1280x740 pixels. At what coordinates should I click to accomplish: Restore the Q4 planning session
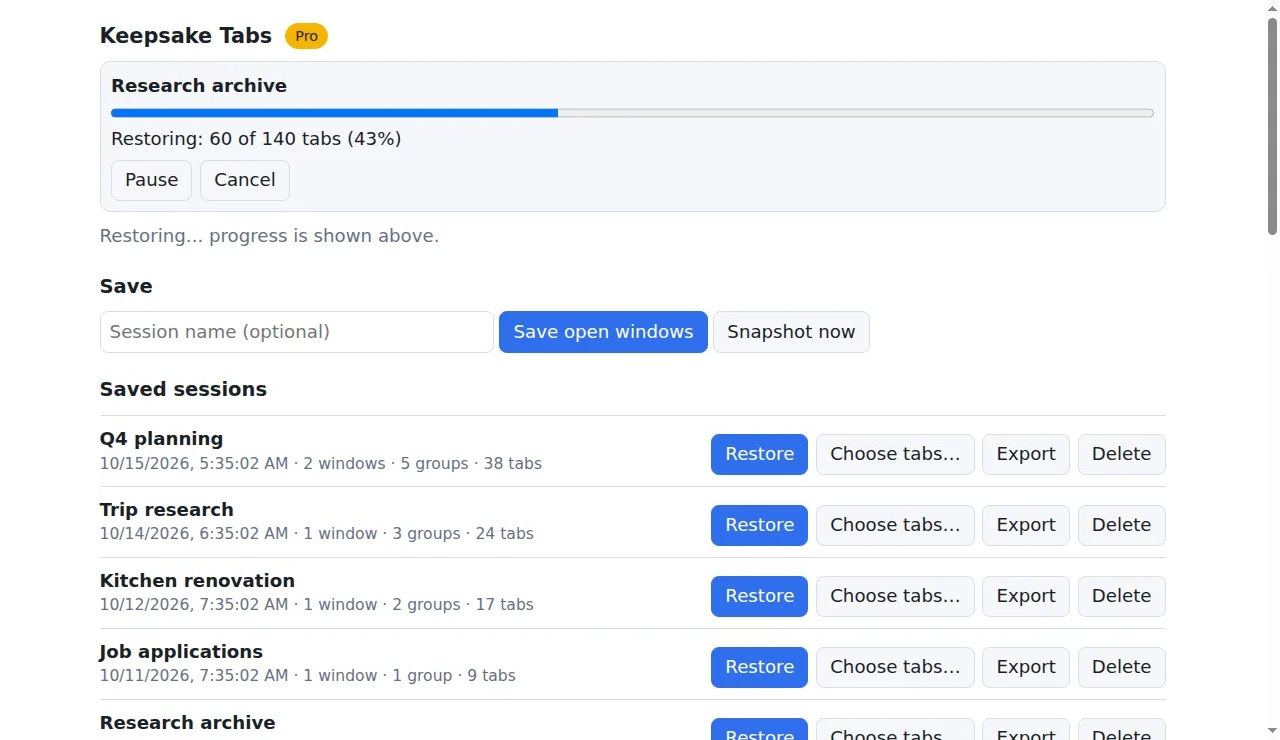759,454
